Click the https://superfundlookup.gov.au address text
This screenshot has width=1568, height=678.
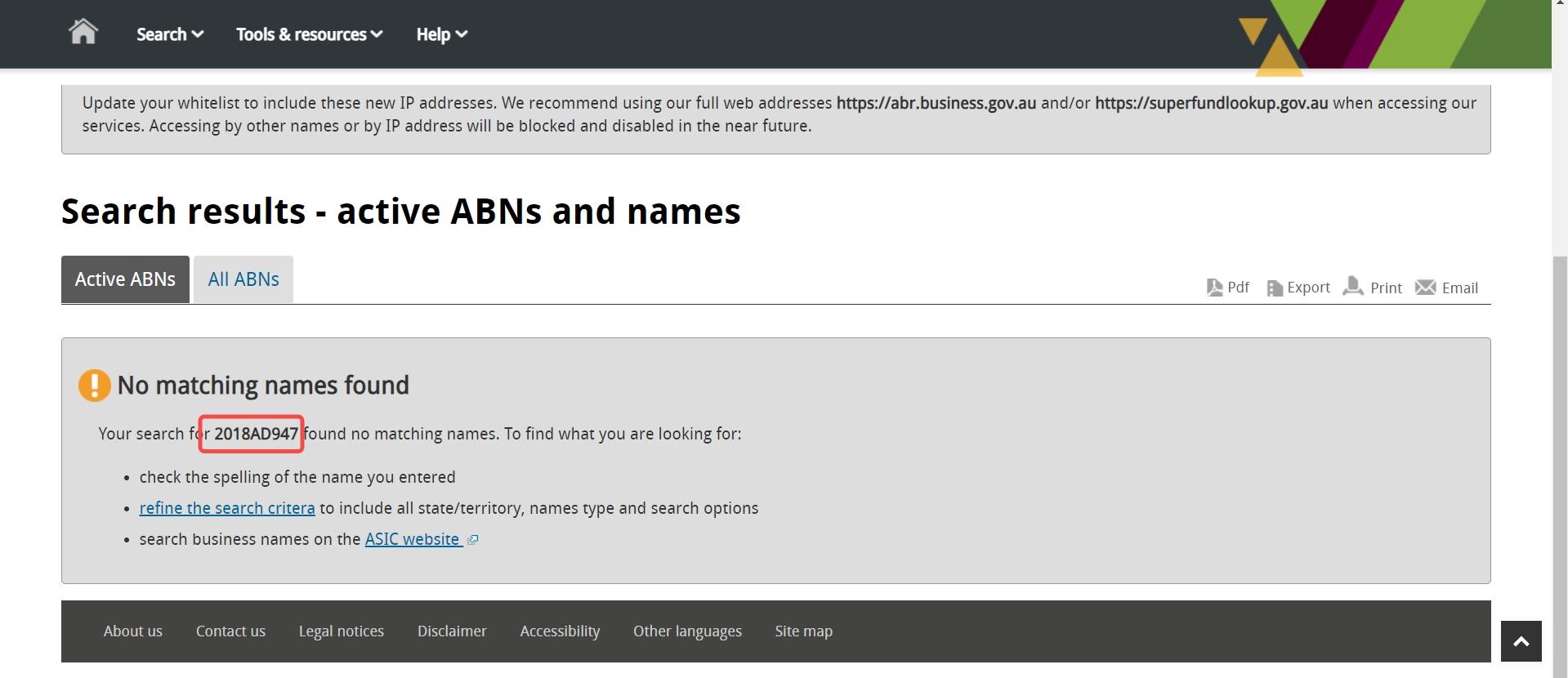point(1212,103)
